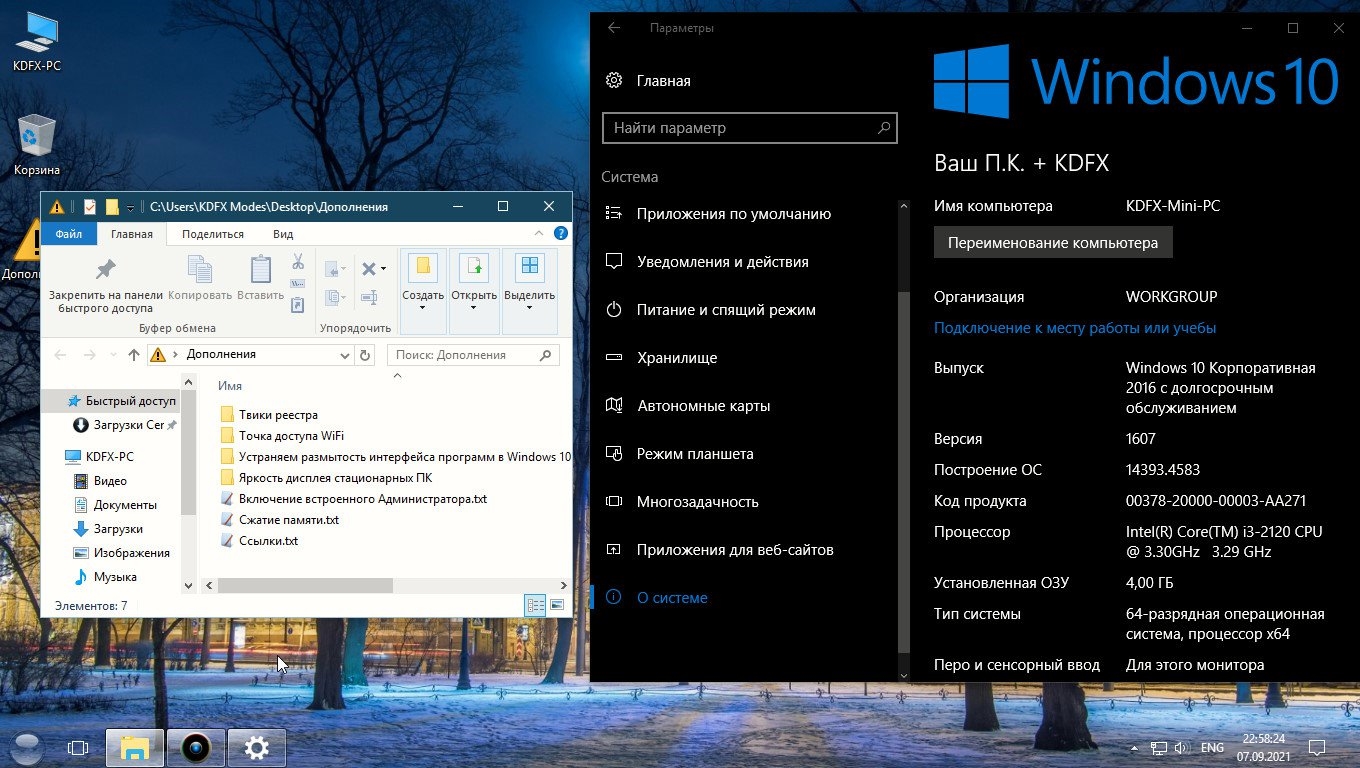Open the Settings gear on the taskbar
Viewport: 1360px width, 768px height.
tap(257, 747)
